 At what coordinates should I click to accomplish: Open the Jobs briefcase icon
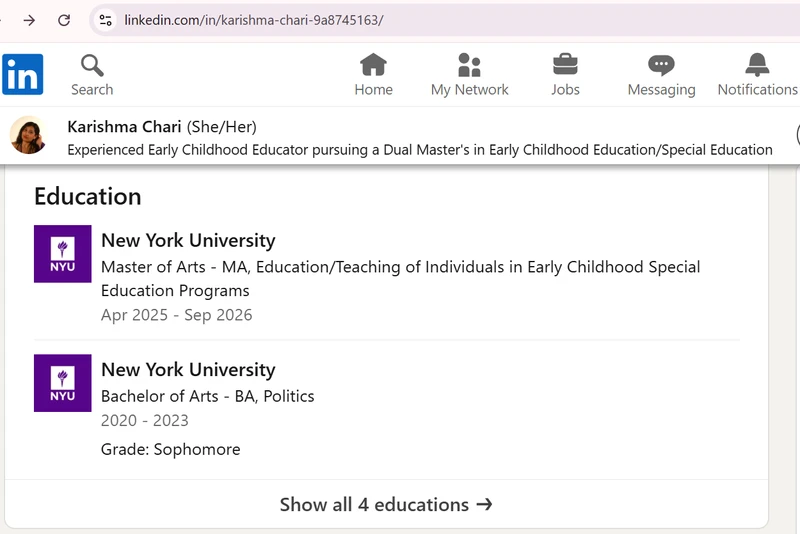[565, 66]
